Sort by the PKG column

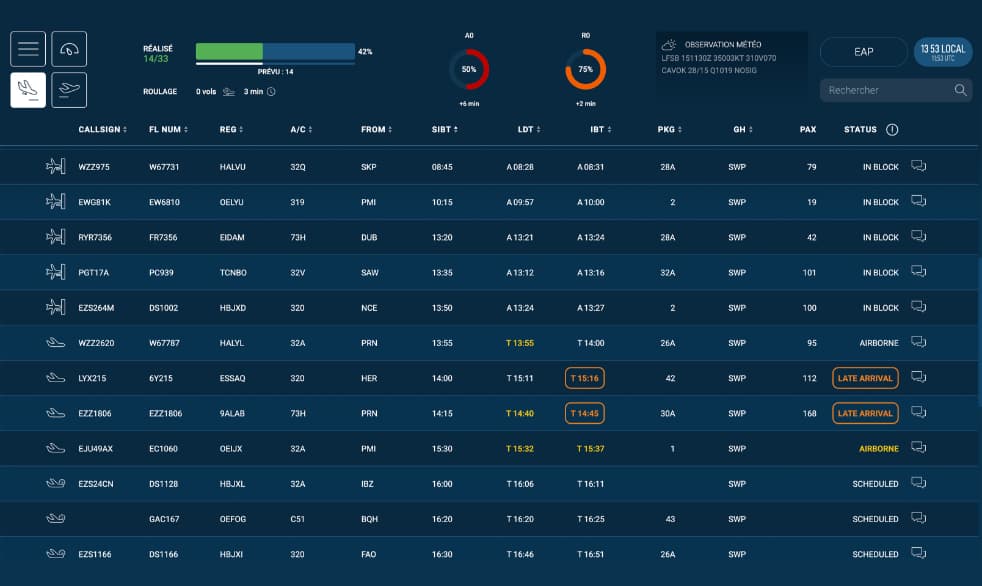click(669, 130)
